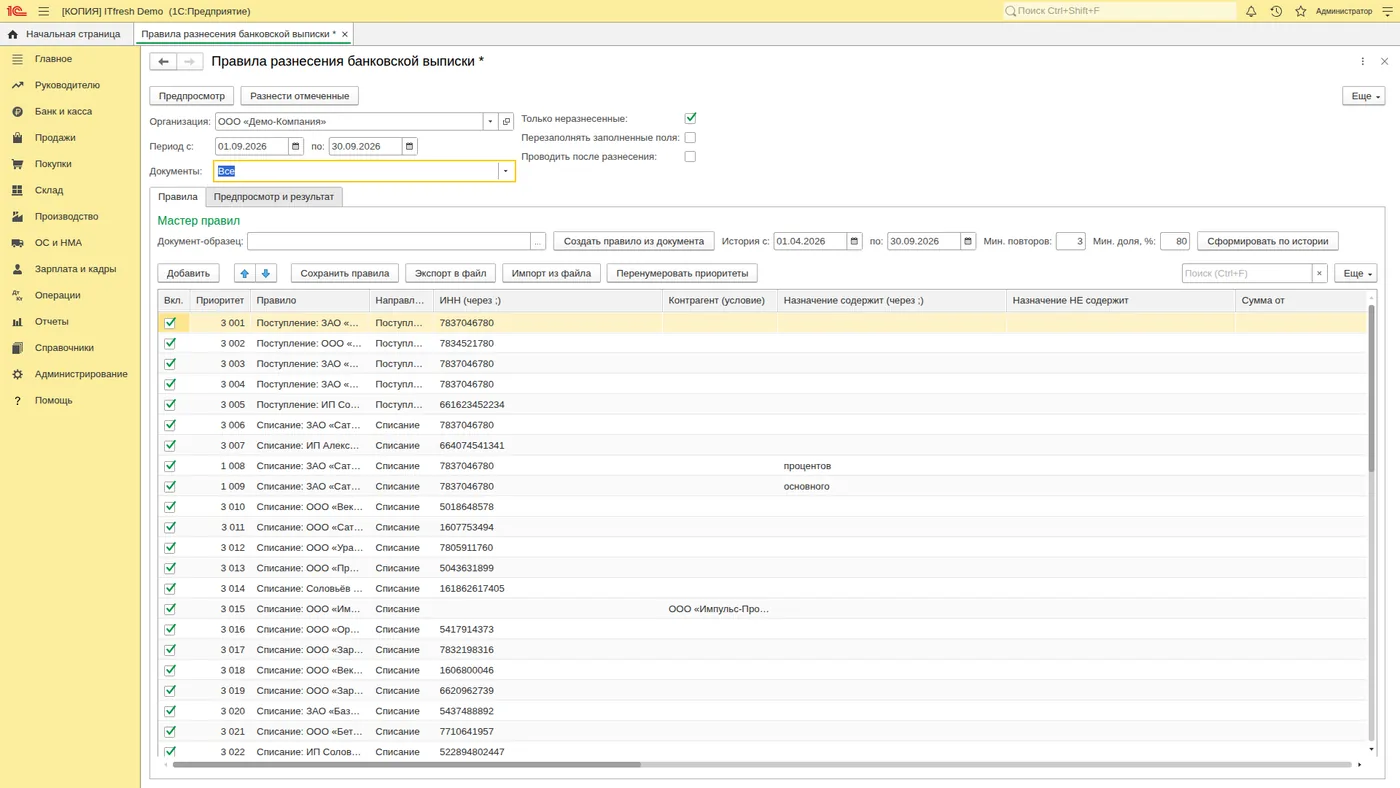
Task: Switch to the Начальная страница tab
Action: [65, 34]
